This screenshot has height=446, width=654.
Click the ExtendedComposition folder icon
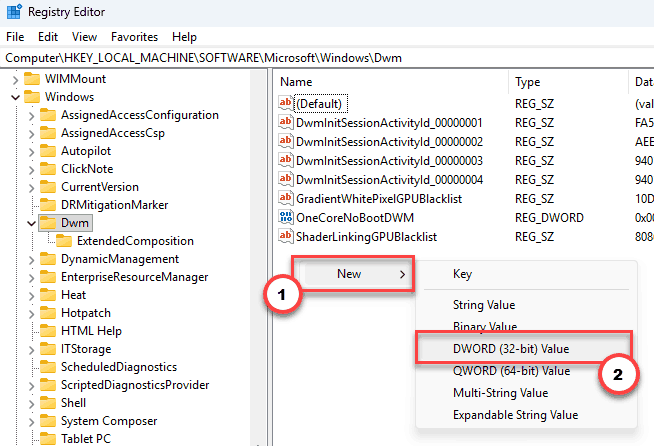coord(64,241)
